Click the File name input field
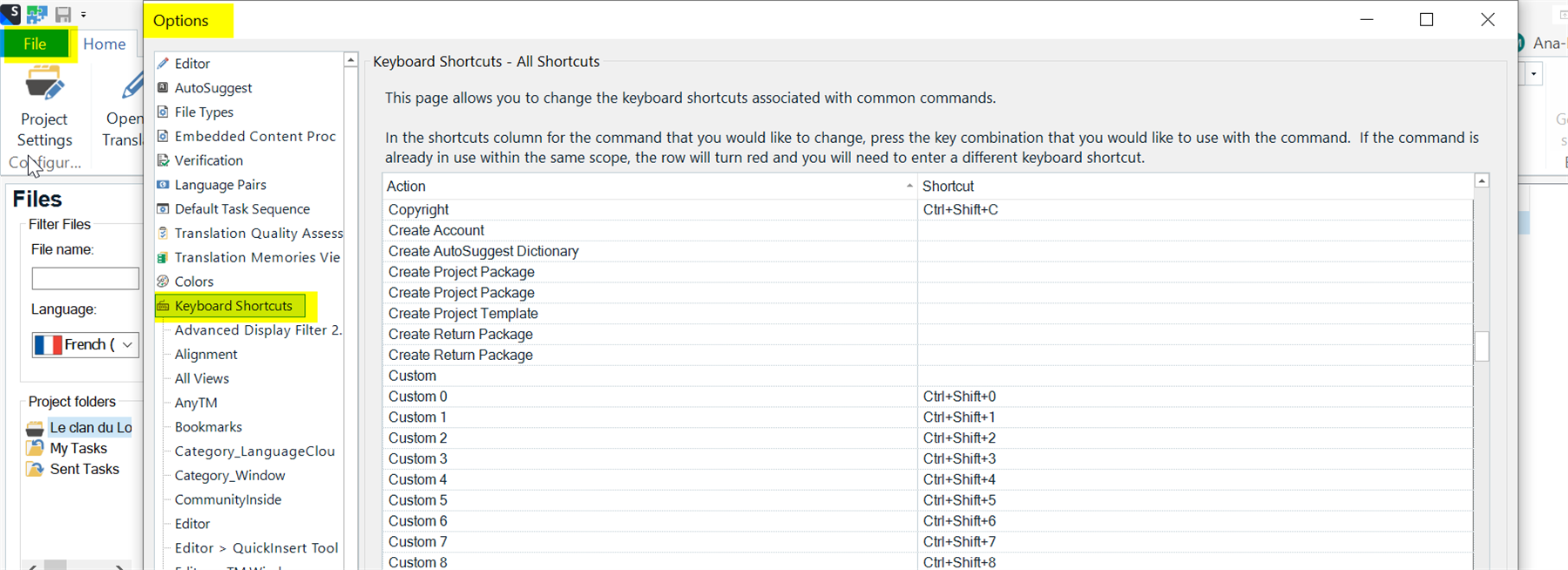This screenshot has width=1568, height=570. (x=85, y=279)
